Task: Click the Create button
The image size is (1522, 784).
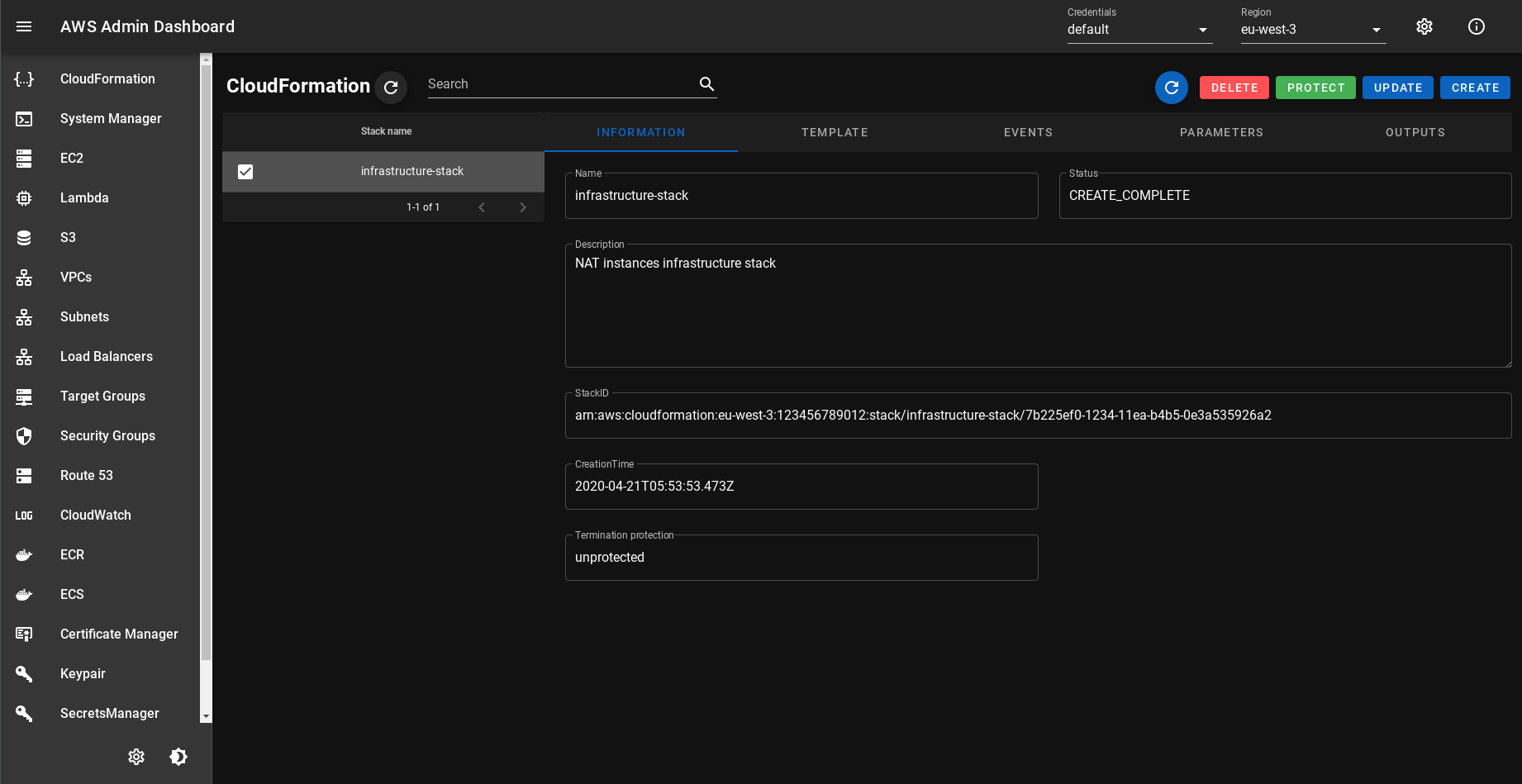Action: coord(1475,88)
